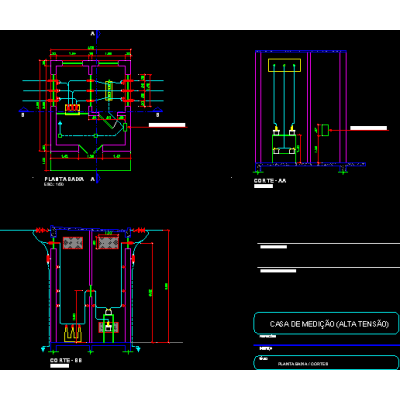Select the yellow three-bushing equipment in Corte BB
Screen dimensions: 400x400
(73, 334)
